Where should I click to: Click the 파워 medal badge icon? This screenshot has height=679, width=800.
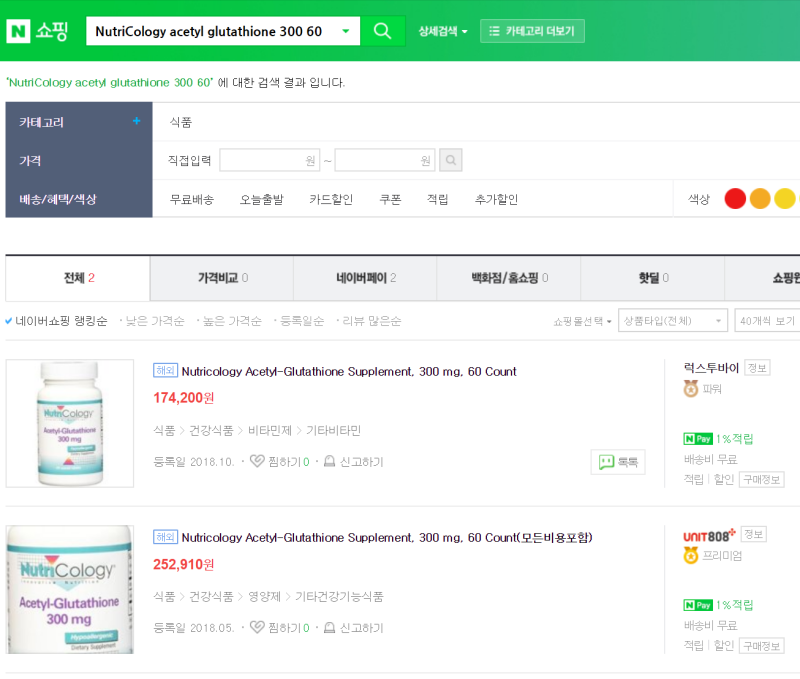coord(691,389)
